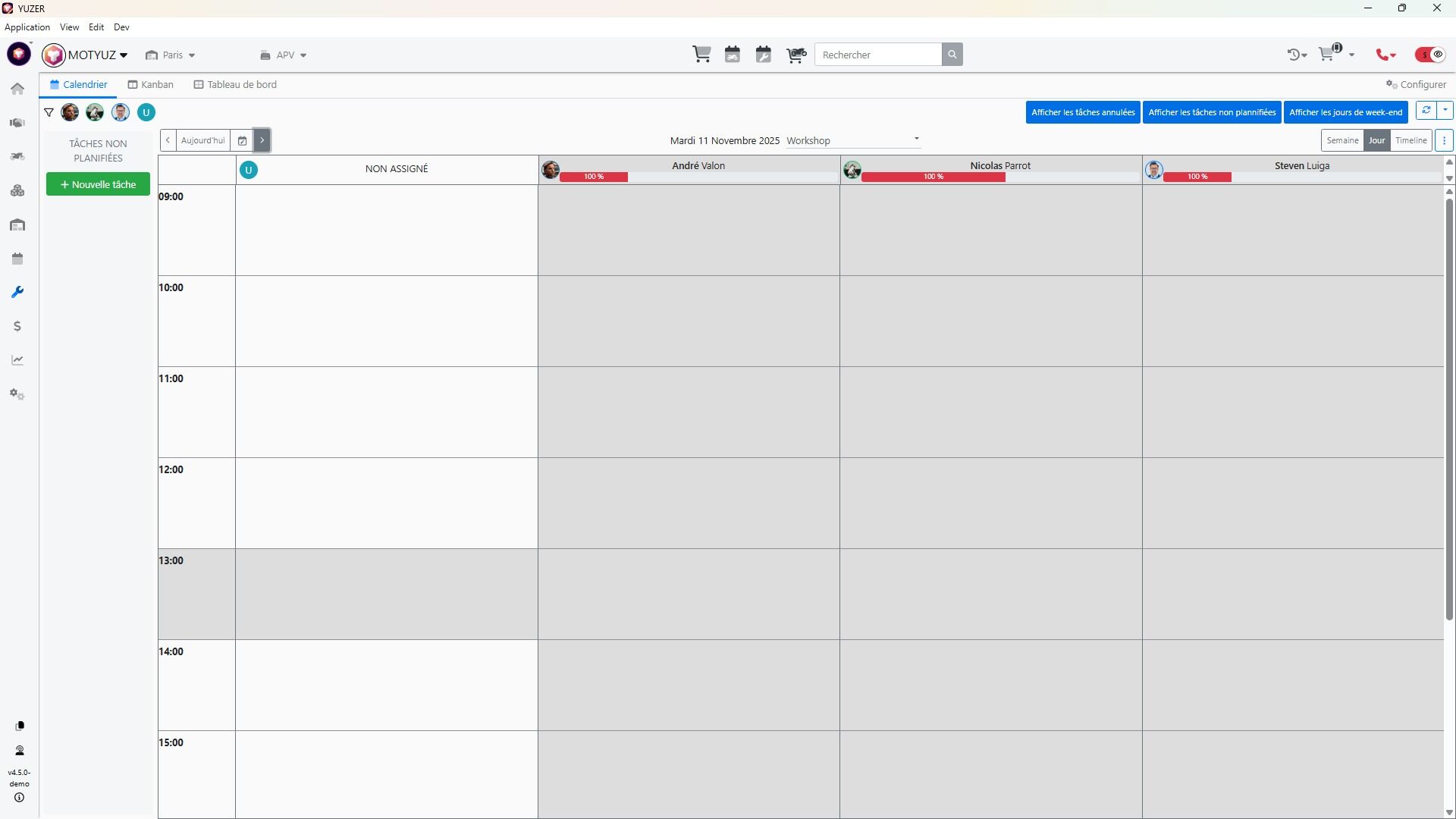Click the Nouvelle tâche button
The image size is (1456, 819).
tap(98, 184)
